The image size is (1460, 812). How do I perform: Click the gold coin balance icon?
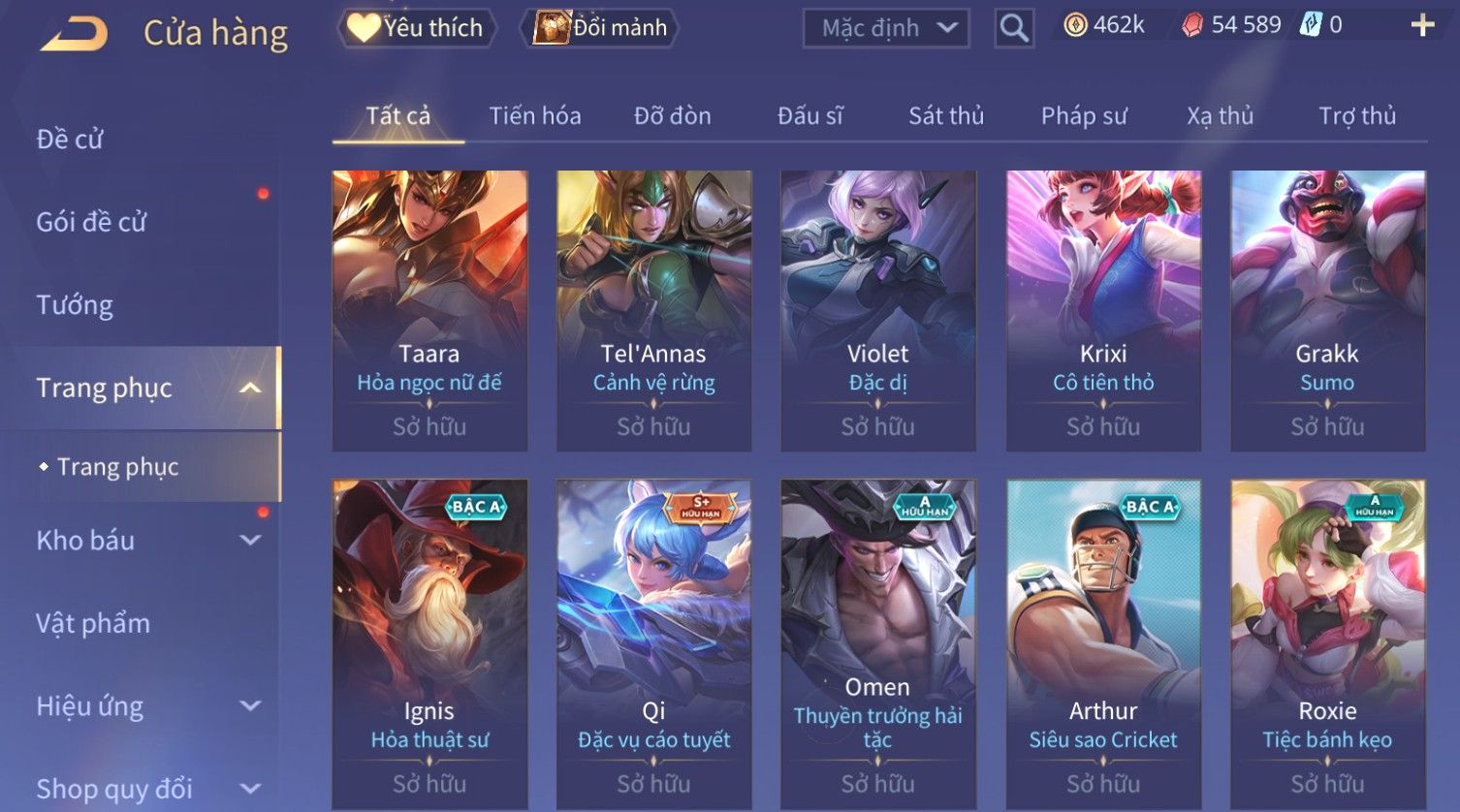pyautogui.click(x=1075, y=25)
